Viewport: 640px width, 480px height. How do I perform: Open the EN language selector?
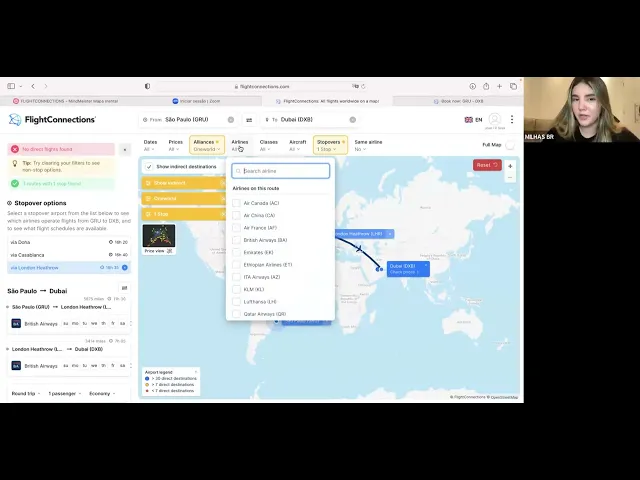pos(473,120)
